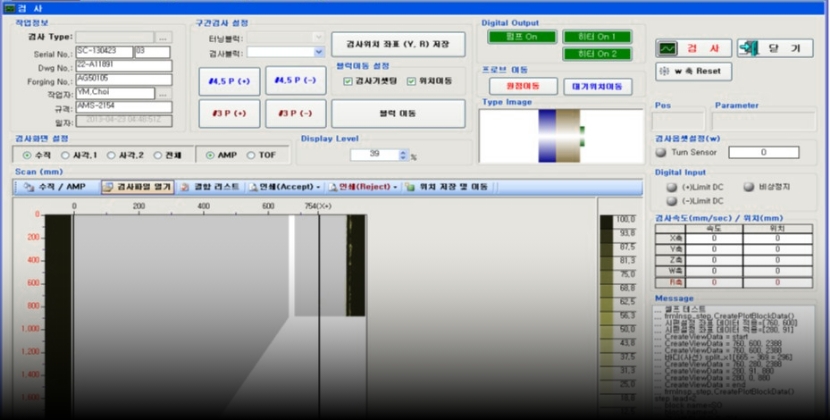Toggle the 검사기셋팅 checkbox
The image size is (830, 420).
point(348,82)
